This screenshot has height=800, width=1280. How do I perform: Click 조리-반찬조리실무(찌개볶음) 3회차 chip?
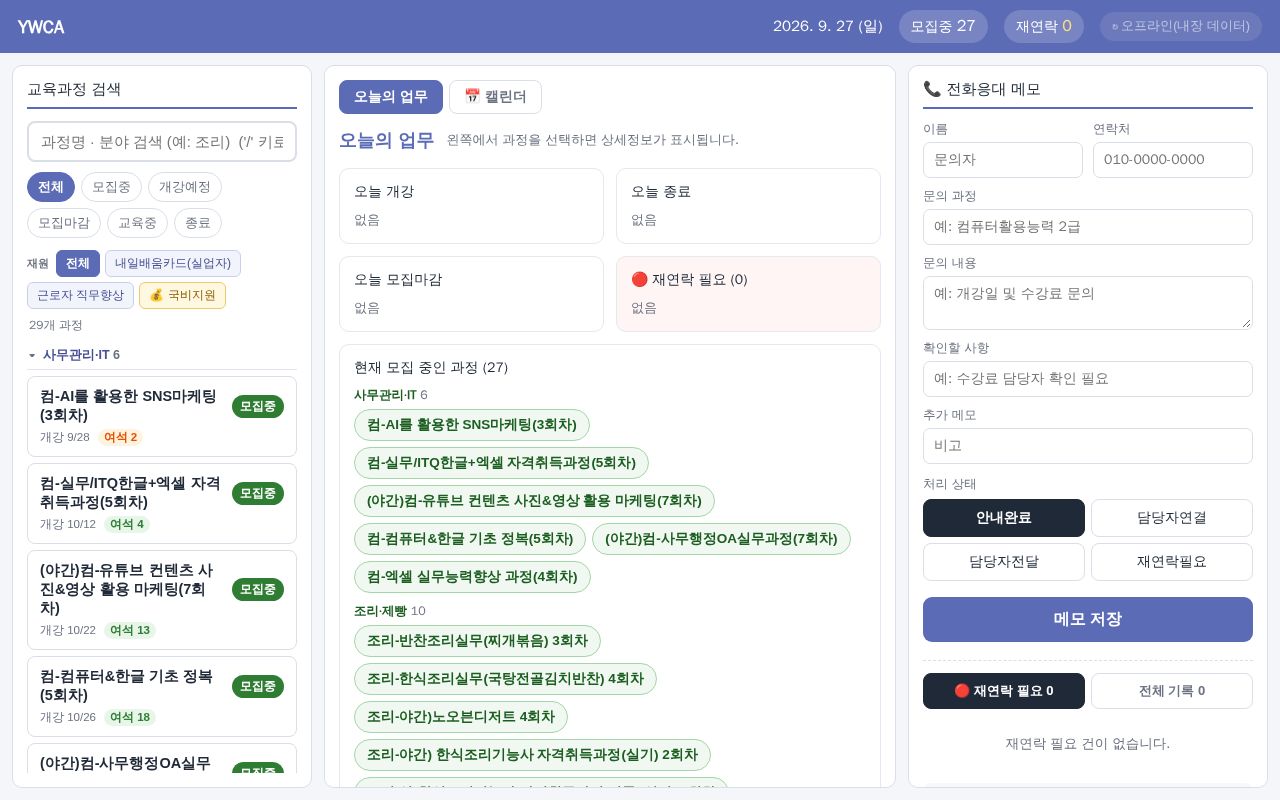[x=477, y=641]
